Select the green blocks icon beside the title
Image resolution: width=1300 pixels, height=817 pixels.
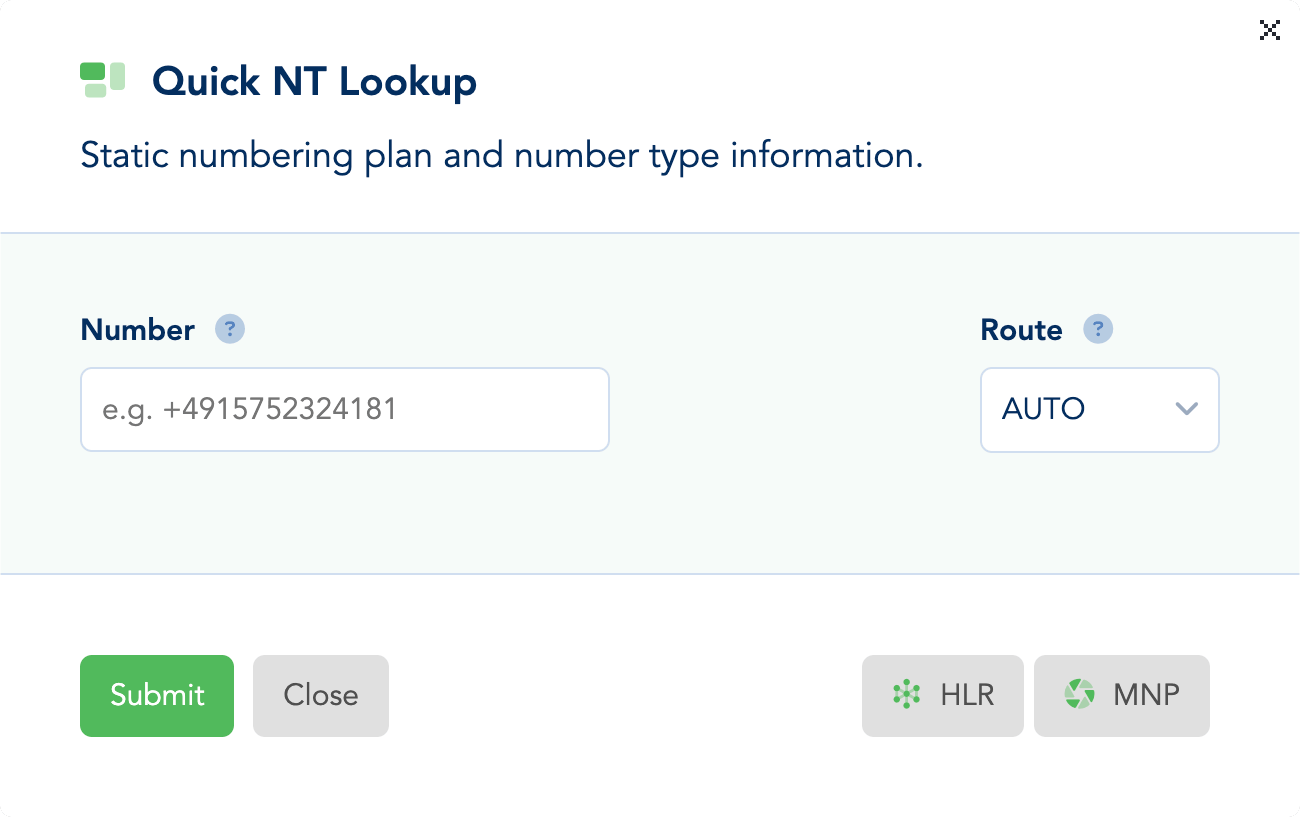click(x=99, y=78)
